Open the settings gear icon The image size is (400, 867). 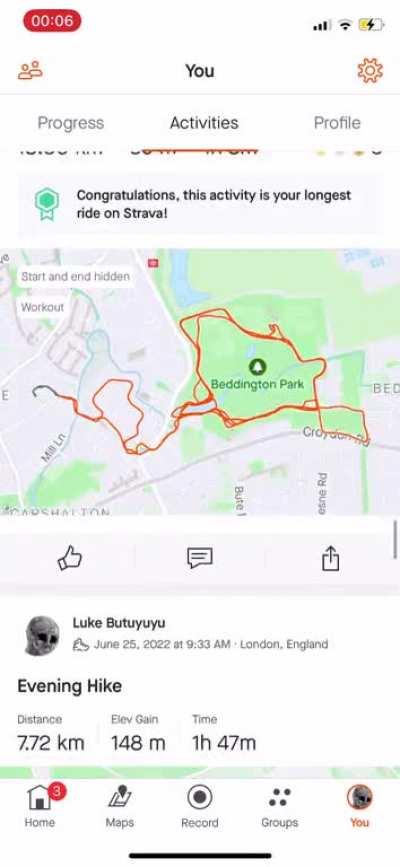[370, 71]
